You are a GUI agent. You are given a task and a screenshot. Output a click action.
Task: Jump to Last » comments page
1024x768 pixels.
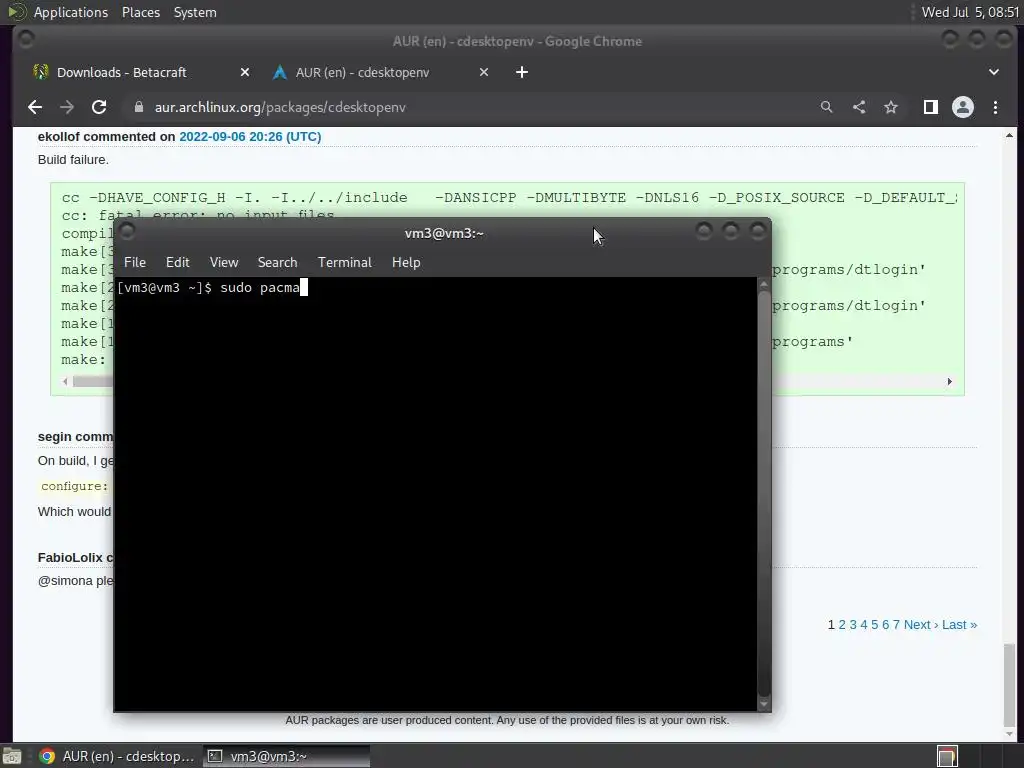[x=959, y=624]
